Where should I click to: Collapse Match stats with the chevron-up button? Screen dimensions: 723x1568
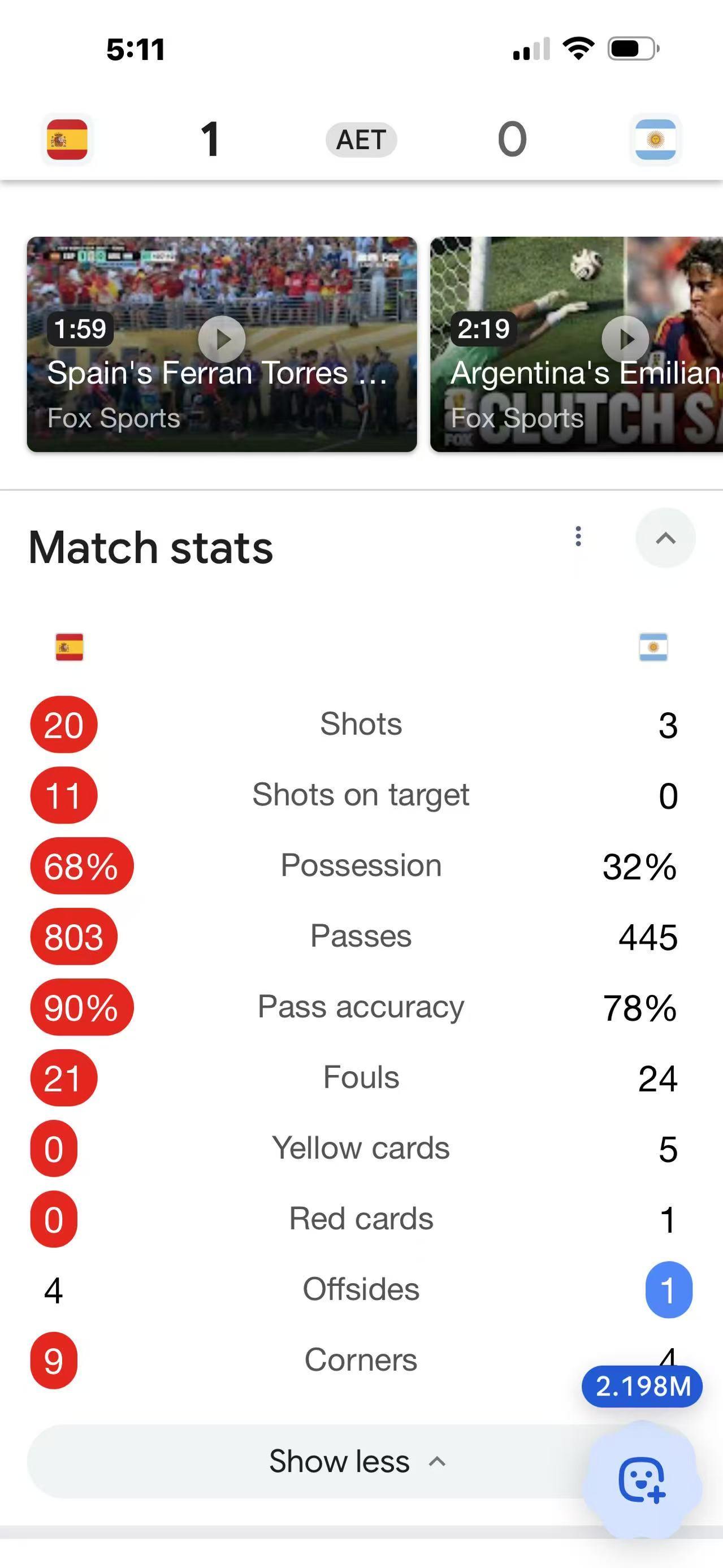[x=666, y=538]
